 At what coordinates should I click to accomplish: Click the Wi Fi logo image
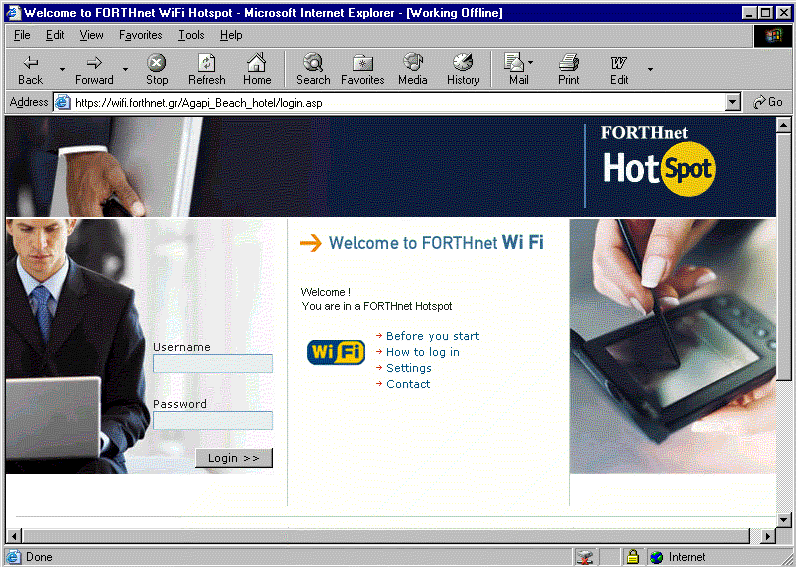[336, 352]
